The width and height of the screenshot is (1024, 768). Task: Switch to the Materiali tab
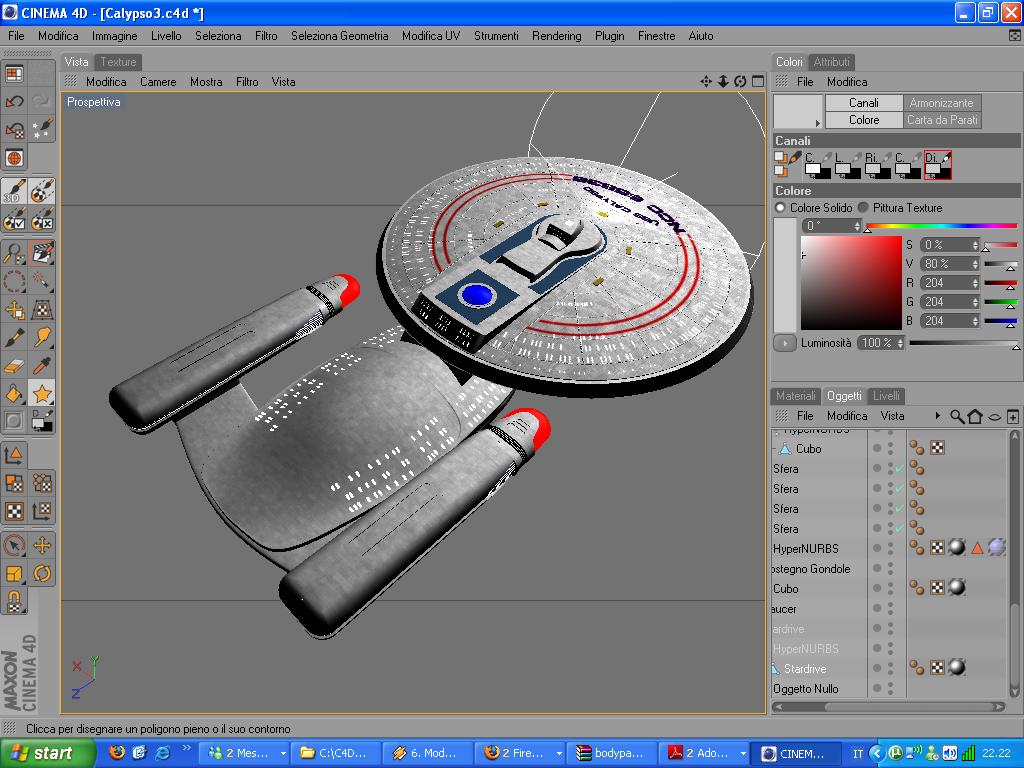click(795, 396)
